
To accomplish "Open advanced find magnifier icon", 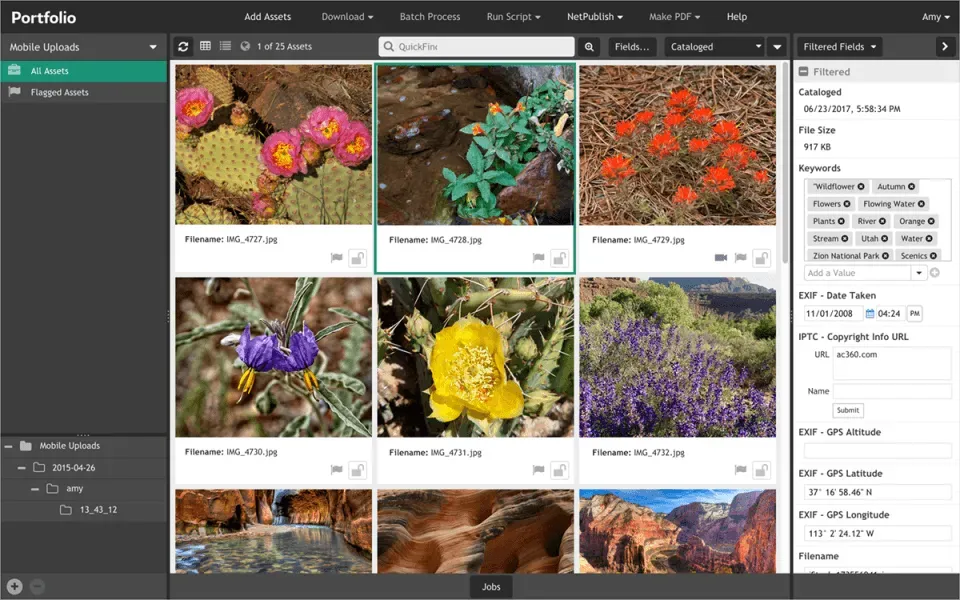I will pos(589,47).
